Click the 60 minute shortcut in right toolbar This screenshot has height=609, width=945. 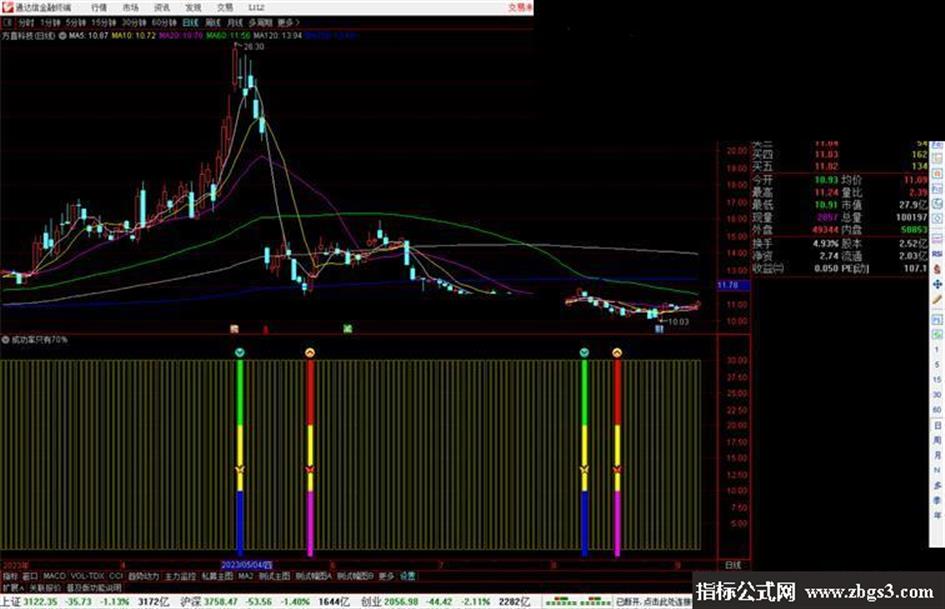pos(937,409)
